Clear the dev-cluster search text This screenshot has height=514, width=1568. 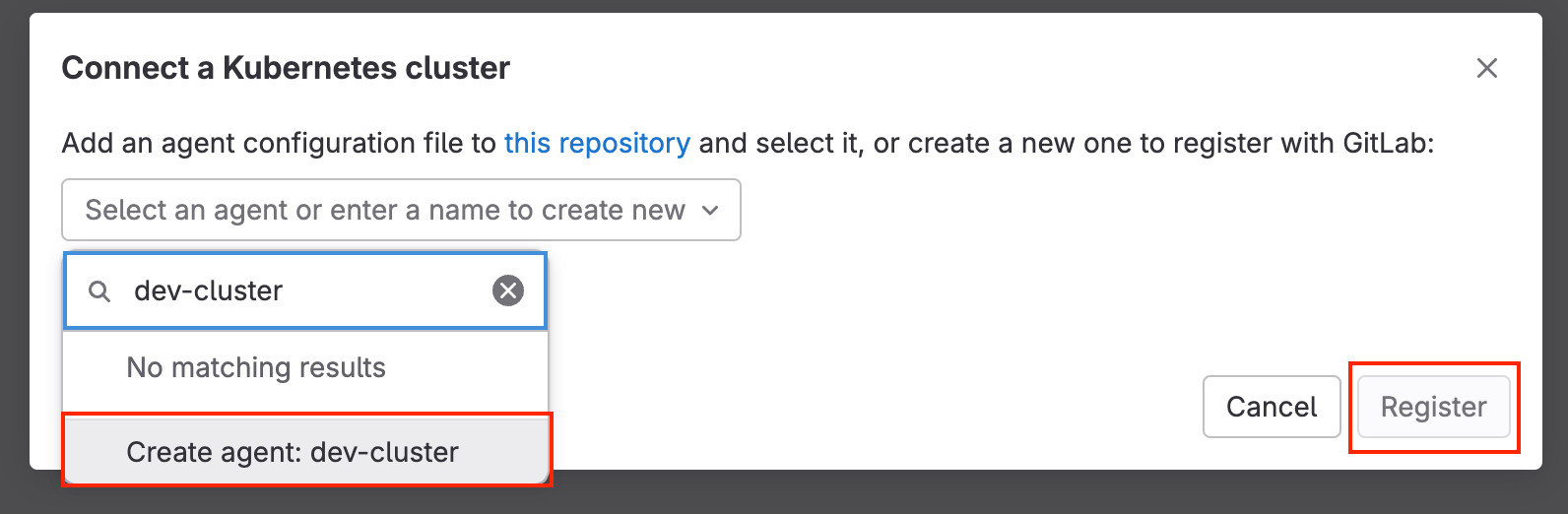click(508, 290)
